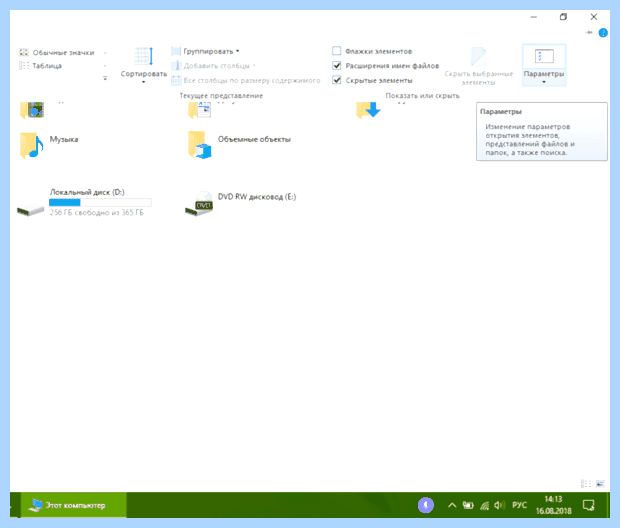Image resolution: width=620 pixels, height=528 pixels.
Task: Click Скрыть выбранные элементы button
Action: [x=478, y=66]
